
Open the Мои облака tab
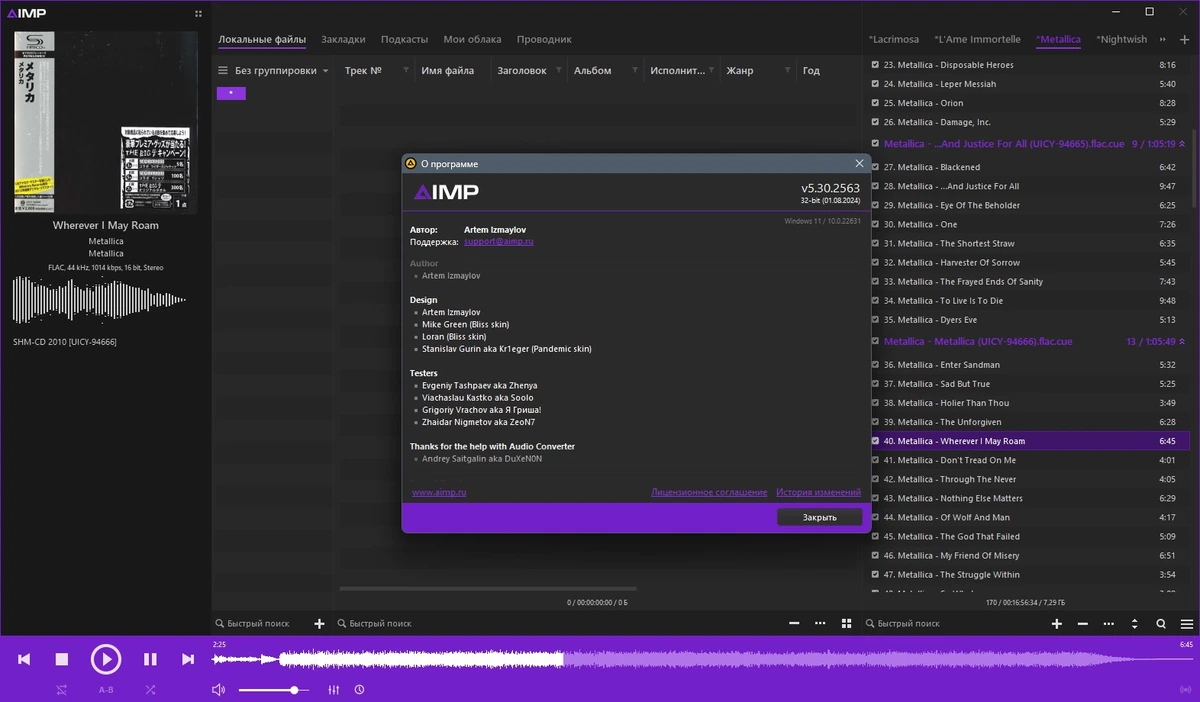(x=472, y=39)
